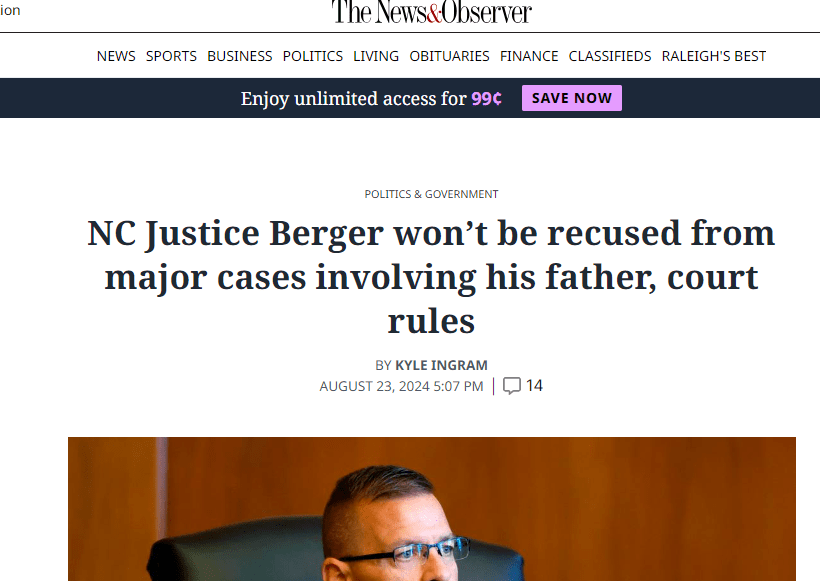Open the Business menu item
This screenshot has height=581, width=820.
239,56
